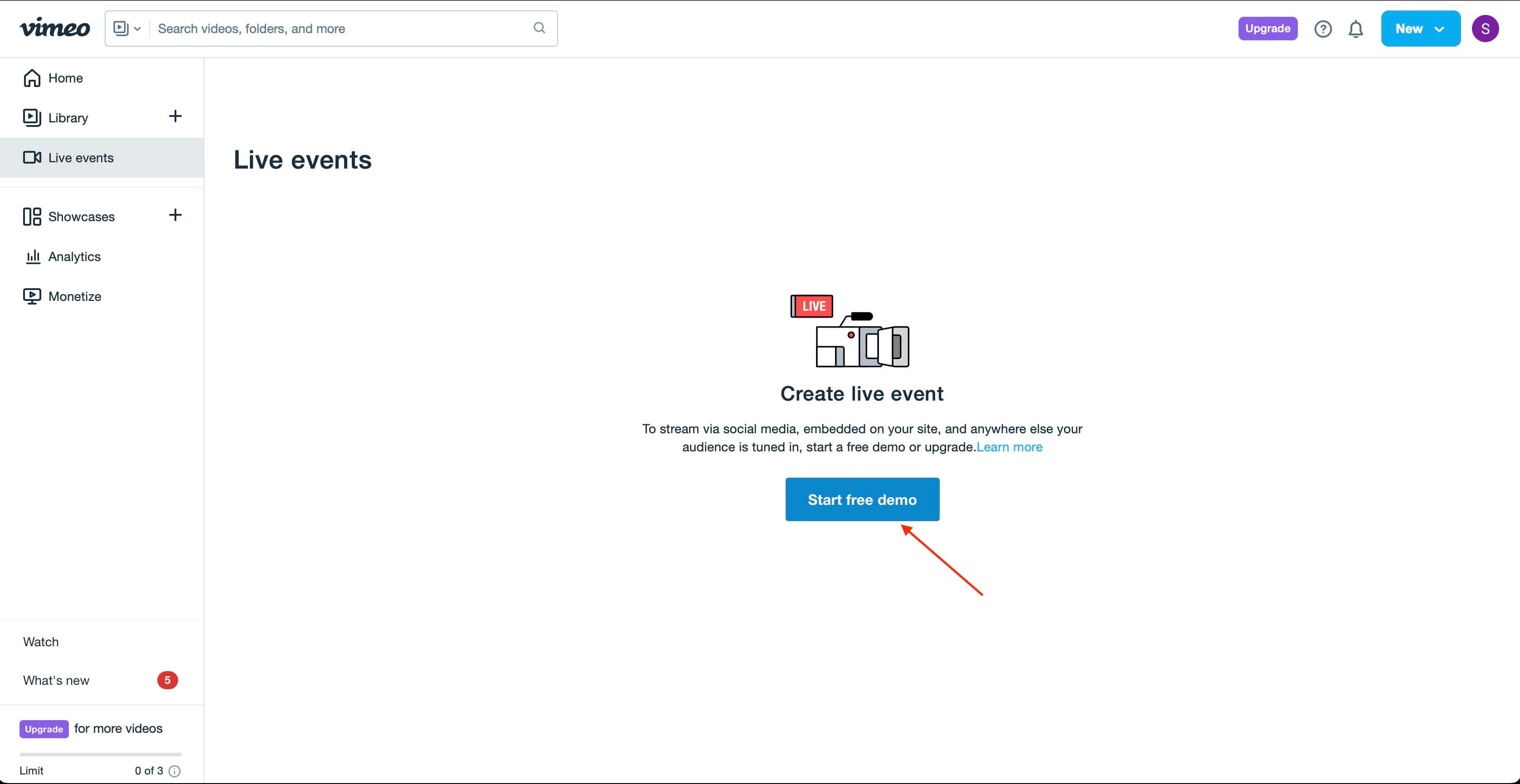
Task: Click the video limit progress bar
Action: [99, 754]
